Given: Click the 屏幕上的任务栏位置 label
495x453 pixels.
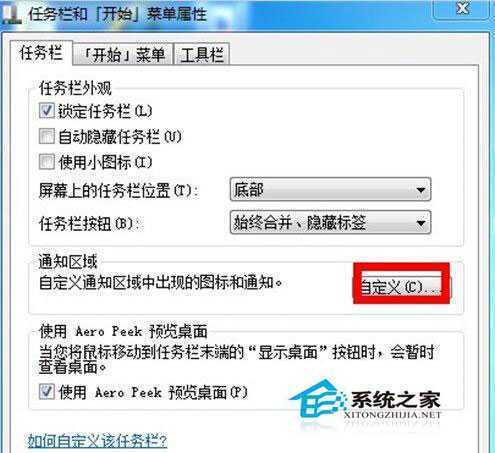Looking at the screenshot, I should (x=119, y=191).
